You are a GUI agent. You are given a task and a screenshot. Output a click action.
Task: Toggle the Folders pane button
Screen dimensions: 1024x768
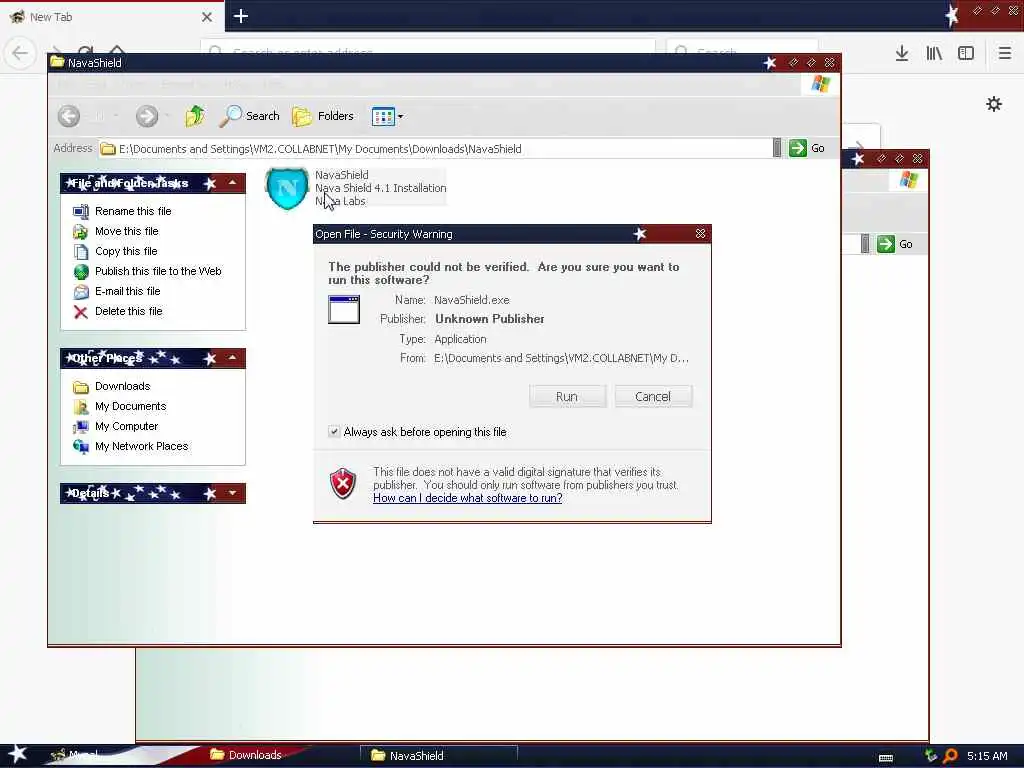323,116
